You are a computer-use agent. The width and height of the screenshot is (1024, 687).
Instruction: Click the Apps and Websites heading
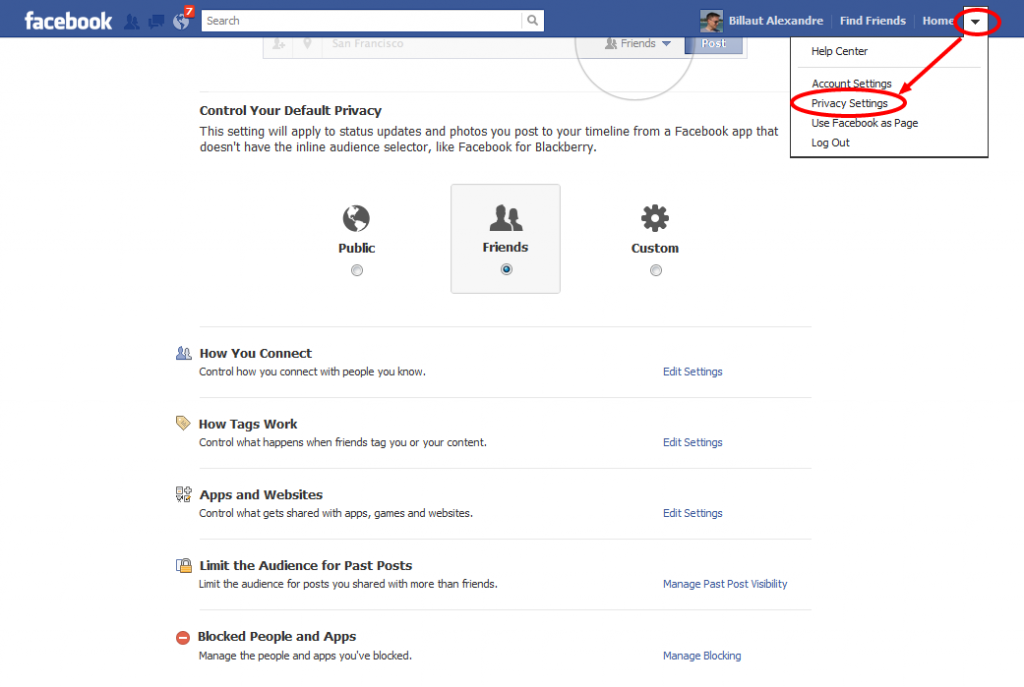pyautogui.click(x=261, y=494)
